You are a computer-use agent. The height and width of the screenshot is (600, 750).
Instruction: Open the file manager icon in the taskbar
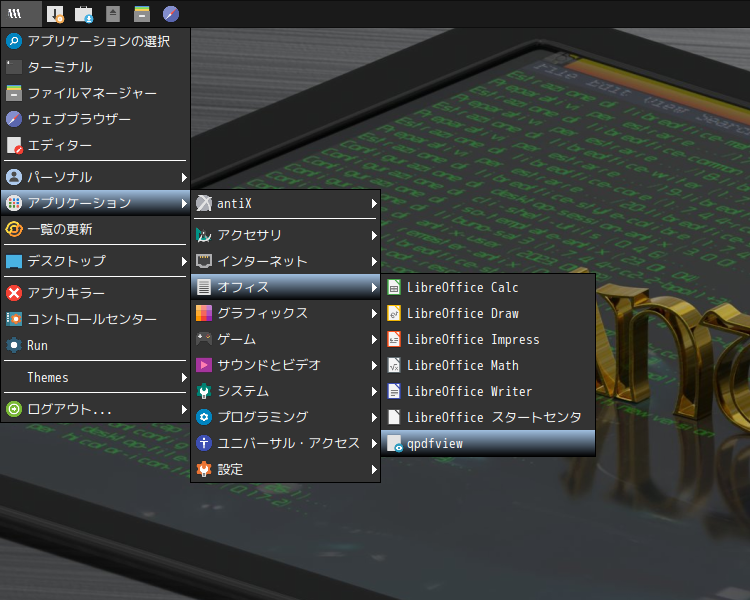pyautogui.click(x=142, y=14)
